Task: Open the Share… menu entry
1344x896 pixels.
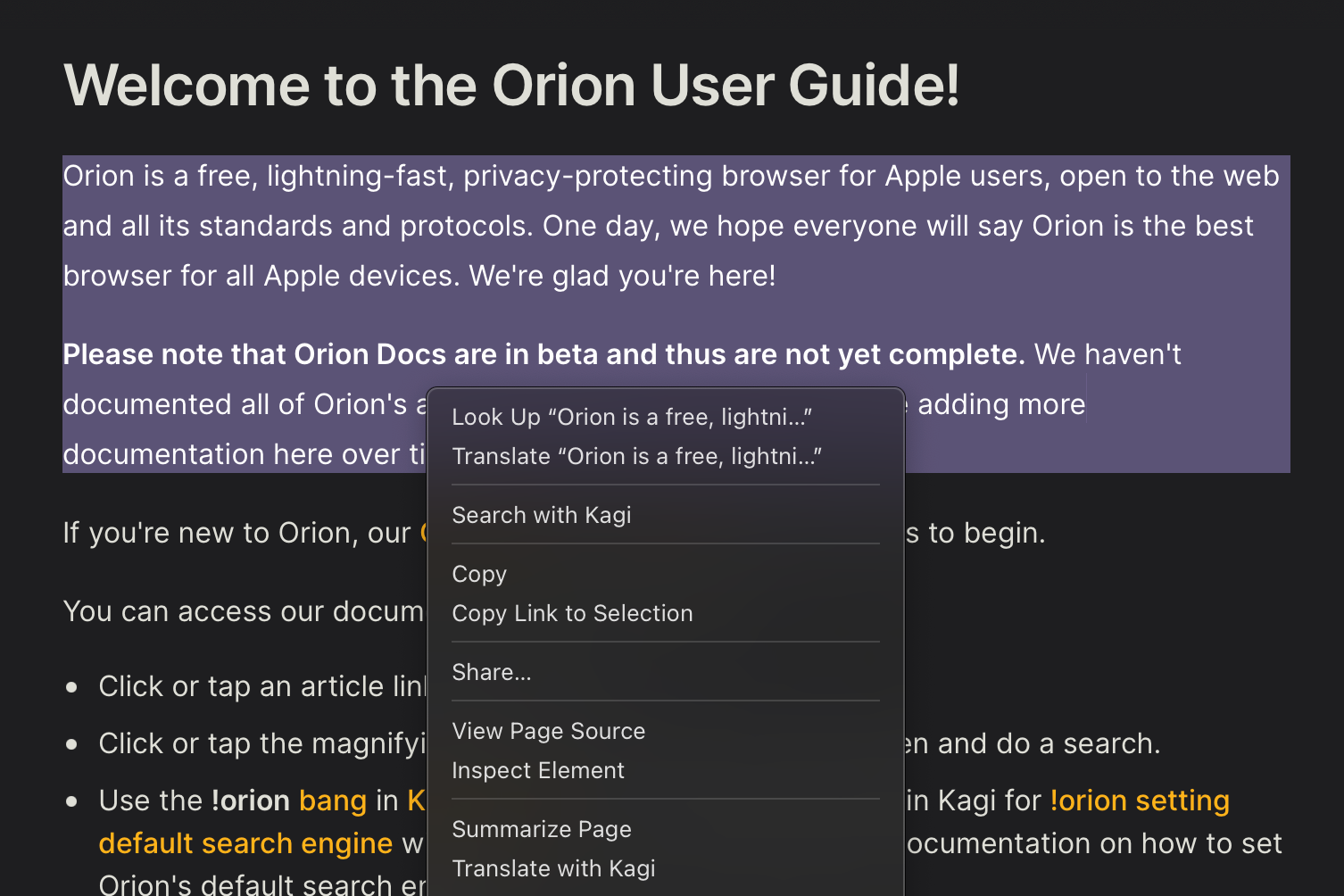Action: [x=491, y=672]
